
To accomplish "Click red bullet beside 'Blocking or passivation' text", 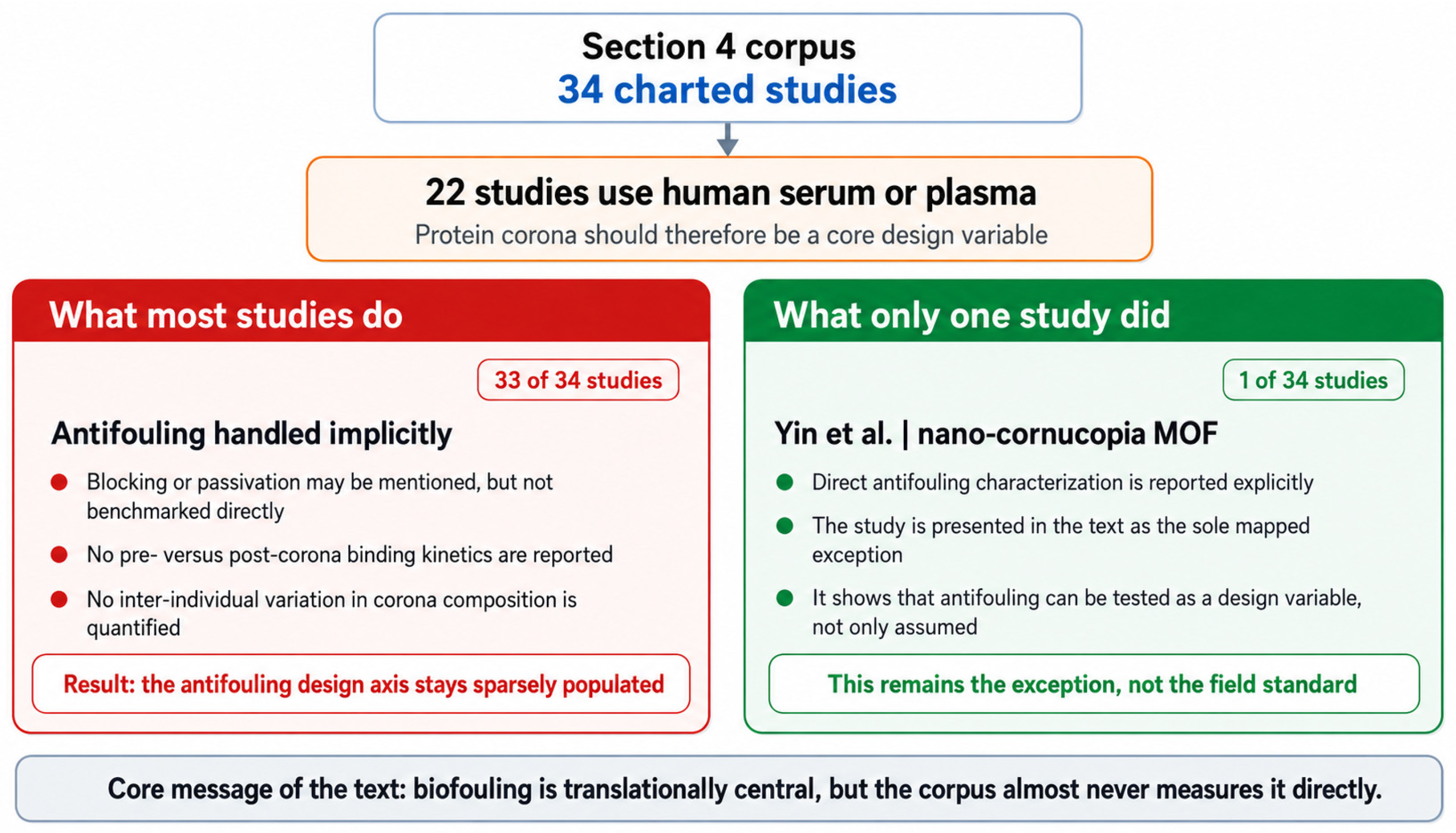I will (x=59, y=482).
